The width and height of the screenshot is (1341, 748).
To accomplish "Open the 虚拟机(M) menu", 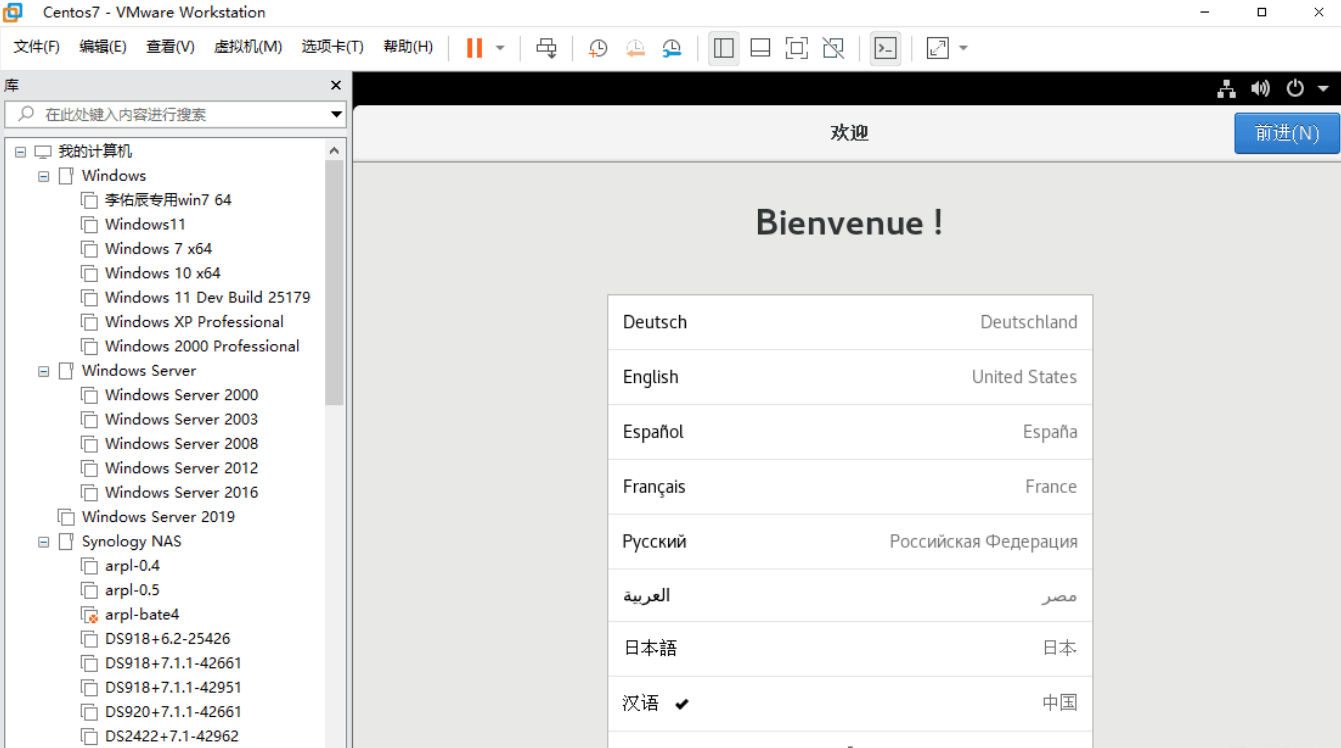I will (247, 46).
